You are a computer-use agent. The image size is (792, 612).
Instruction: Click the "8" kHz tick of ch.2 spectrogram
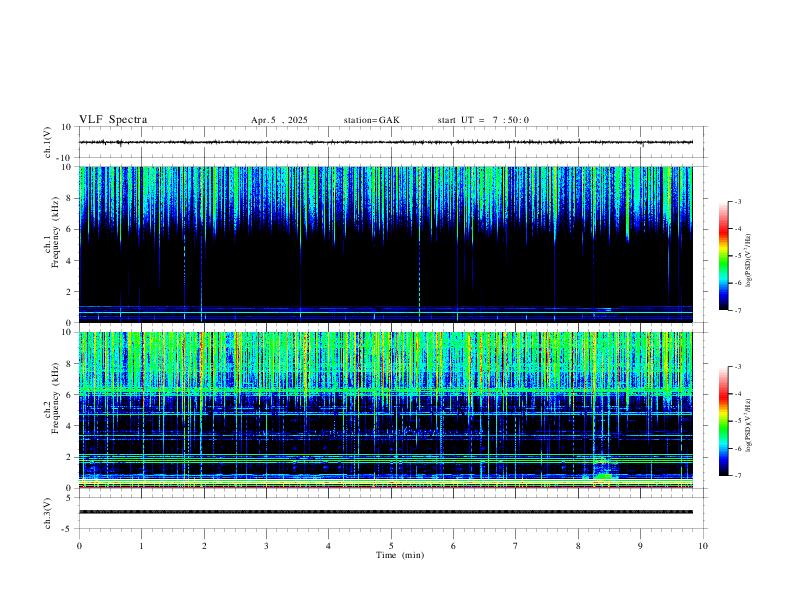coord(70,364)
